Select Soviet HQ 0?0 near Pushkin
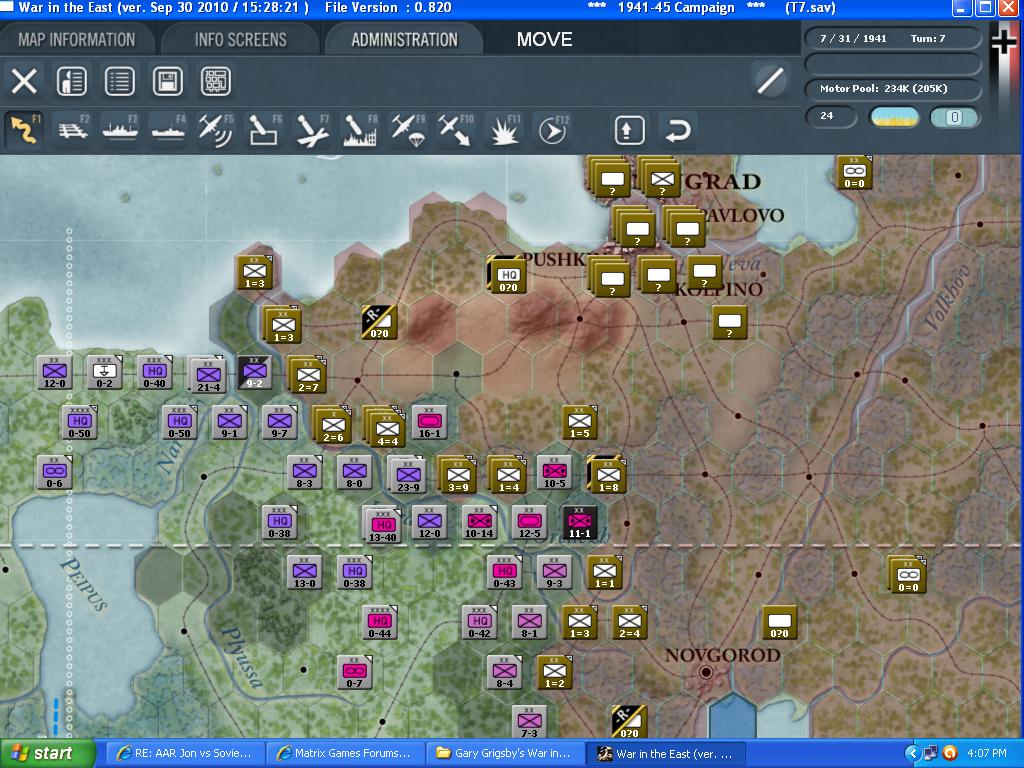 tap(507, 274)
